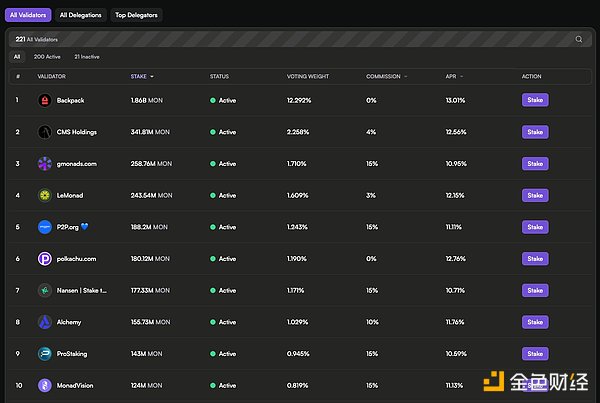600x403 pixels.
Task: Click the STATUS column header
Action: point(219,77)
